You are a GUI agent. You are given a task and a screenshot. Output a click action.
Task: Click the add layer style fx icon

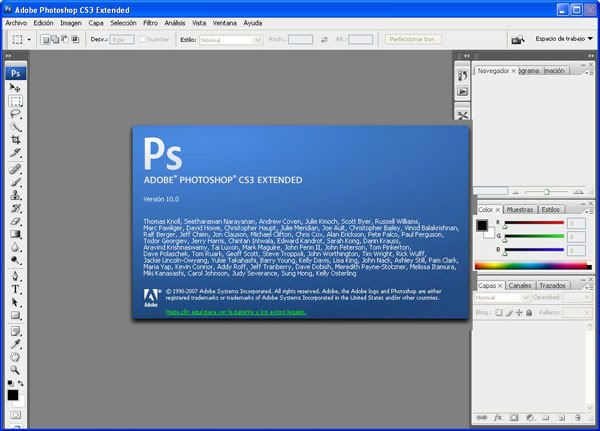click(498, 417)
